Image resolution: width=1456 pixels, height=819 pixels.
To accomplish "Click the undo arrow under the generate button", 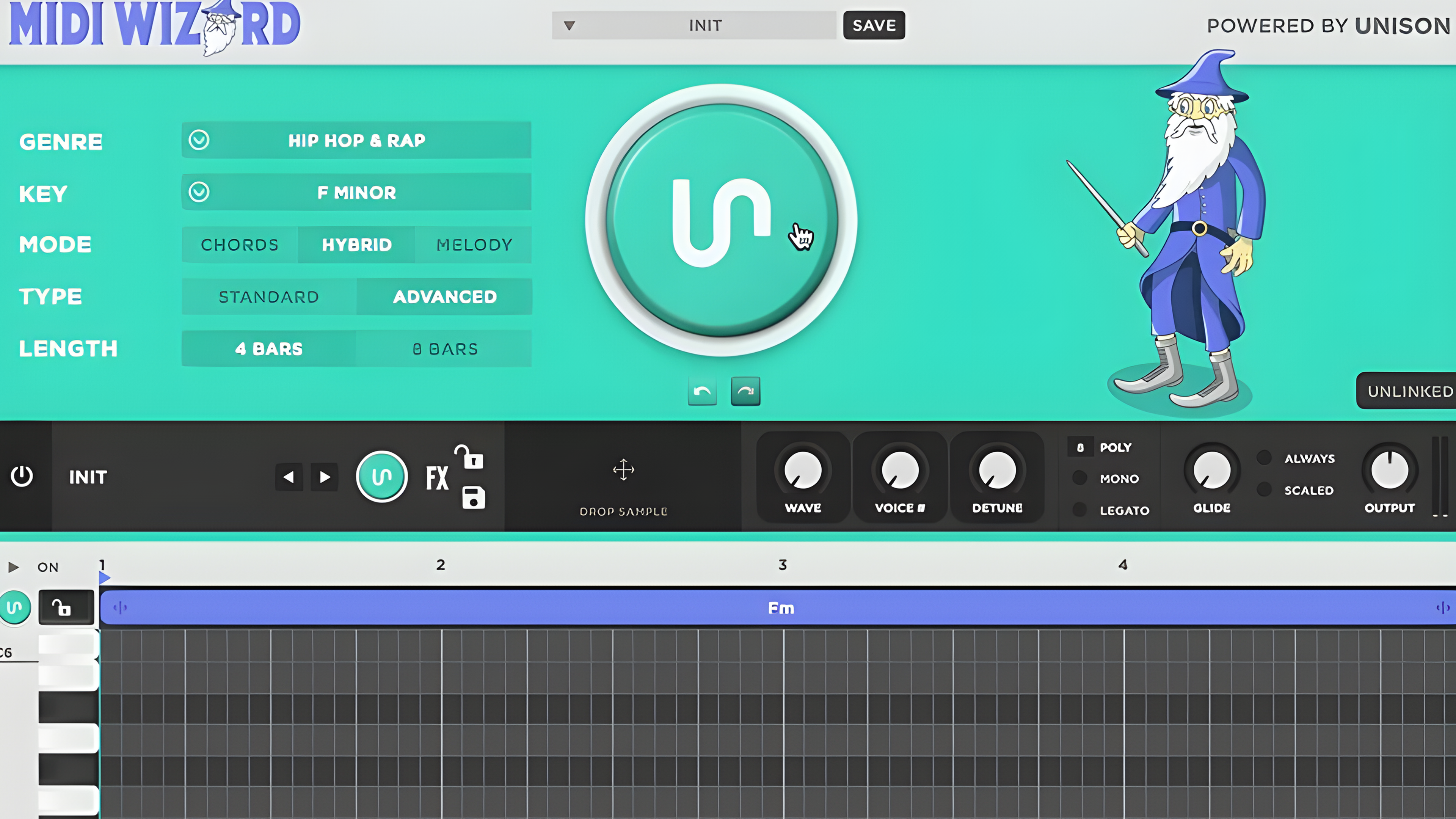I will pos(702,391).
